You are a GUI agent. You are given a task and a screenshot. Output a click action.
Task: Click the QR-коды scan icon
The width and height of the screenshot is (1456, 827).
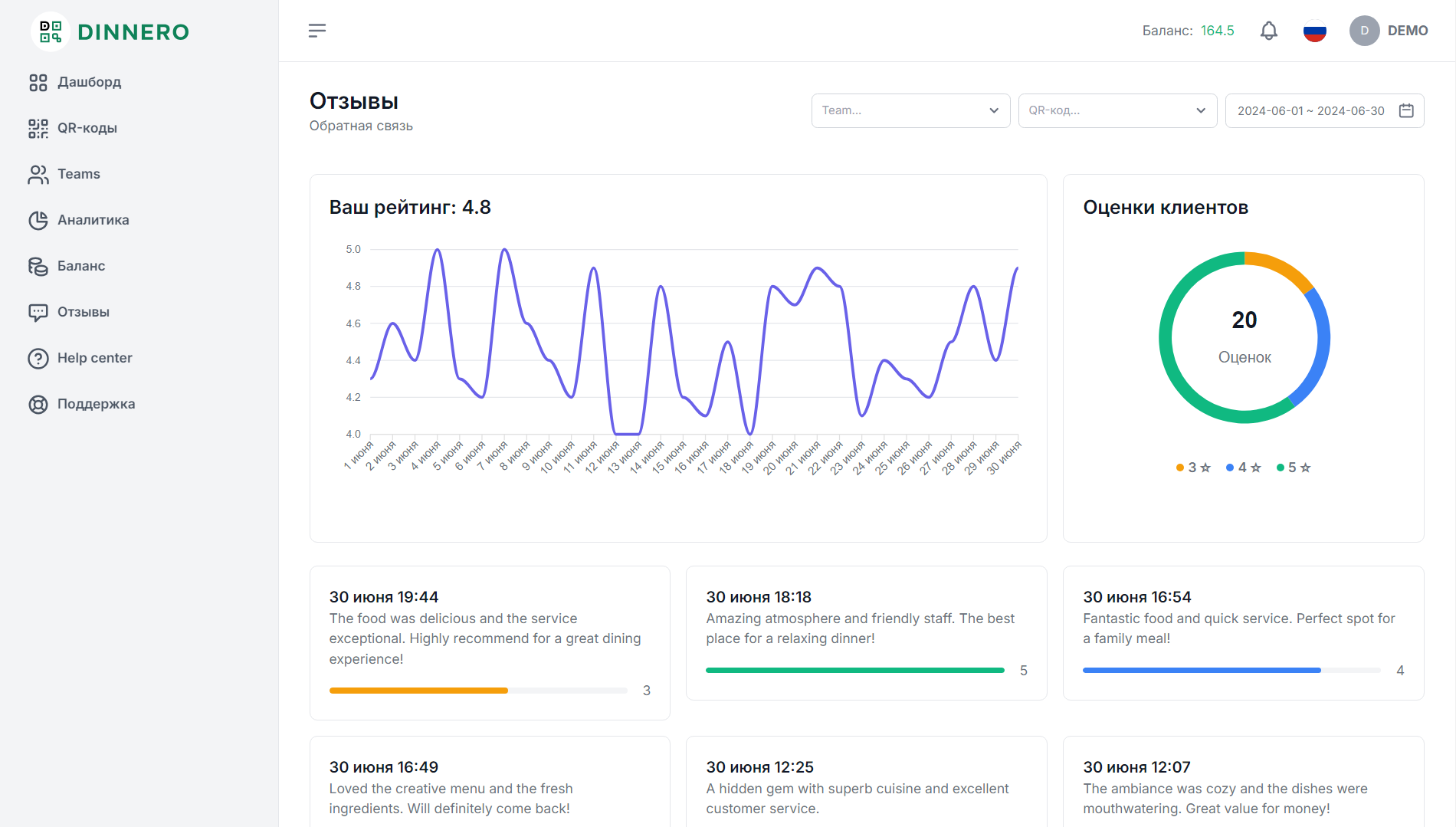[x=38, y=129]
